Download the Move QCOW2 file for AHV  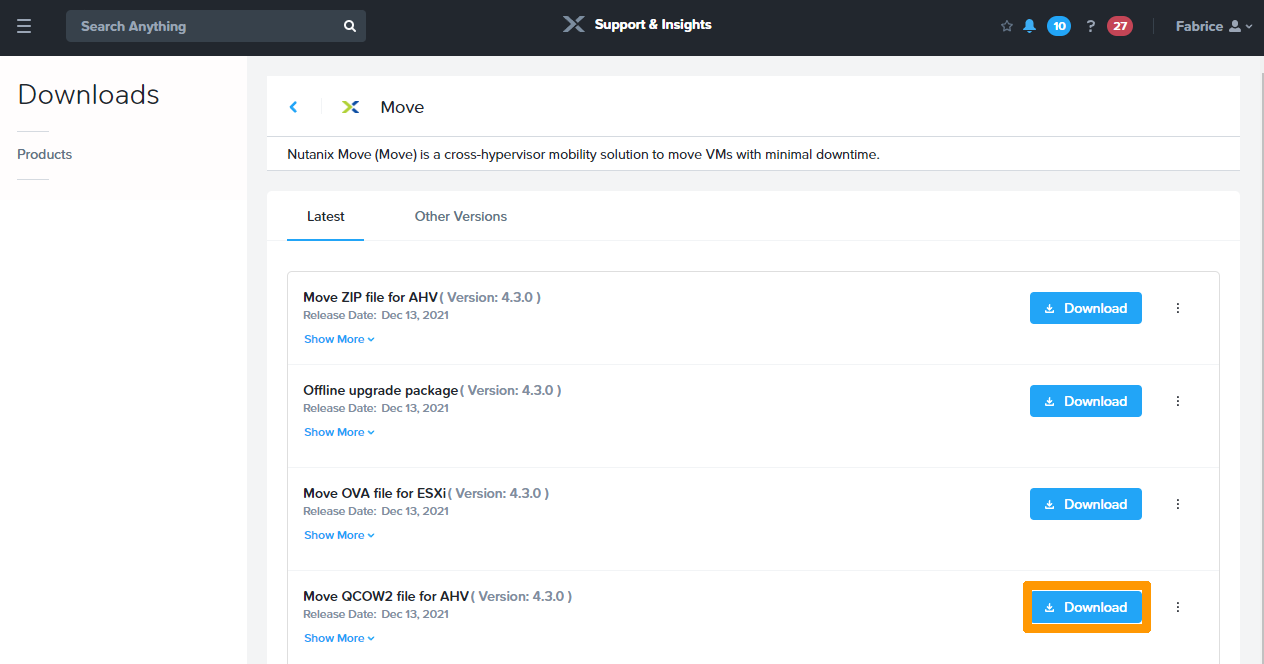coord(1086,607)
